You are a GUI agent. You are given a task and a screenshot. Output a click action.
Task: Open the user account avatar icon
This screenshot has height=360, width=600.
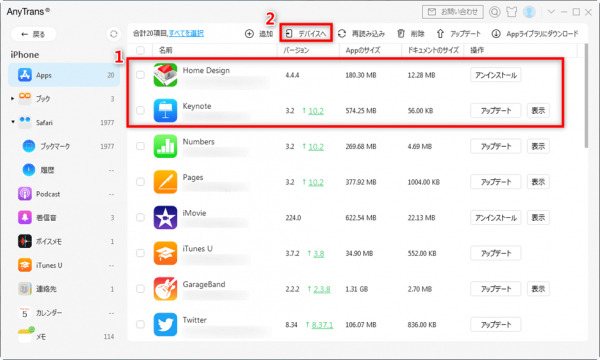point(529,12)
